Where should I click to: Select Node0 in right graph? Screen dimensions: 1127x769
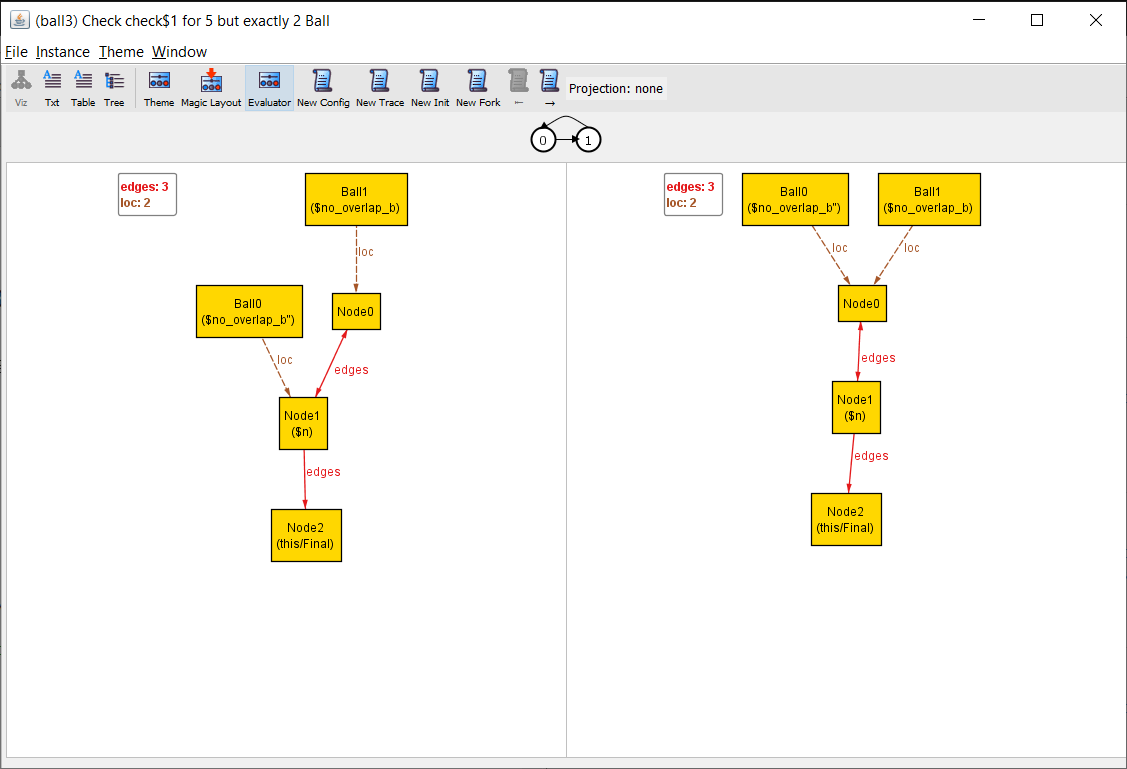tap(862, 304)
